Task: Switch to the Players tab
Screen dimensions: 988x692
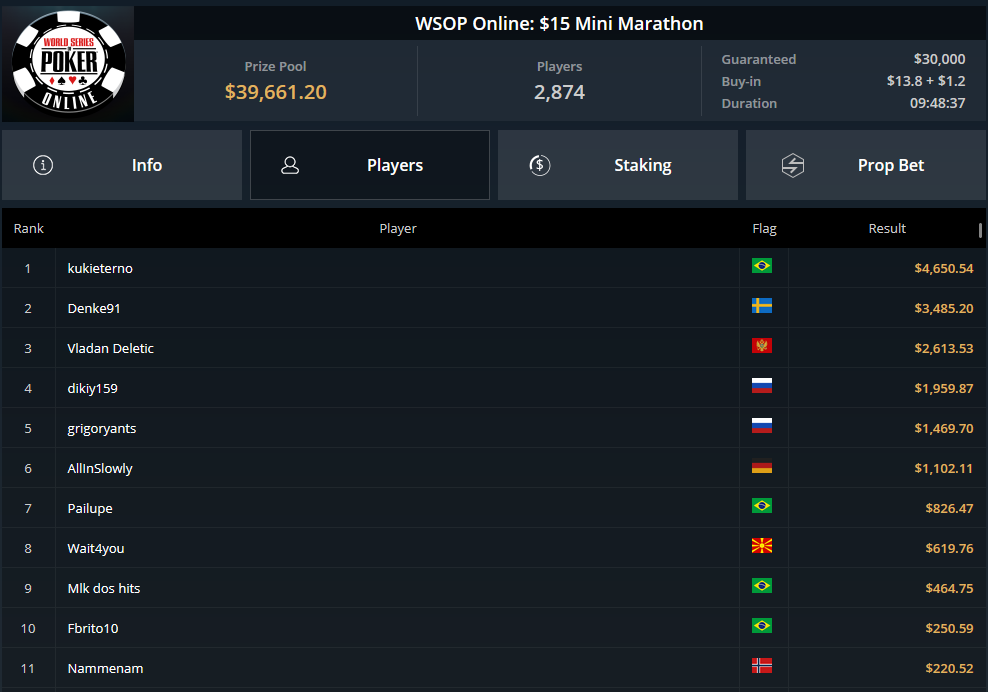Action: pyautogui.click(x=370, y=165)
